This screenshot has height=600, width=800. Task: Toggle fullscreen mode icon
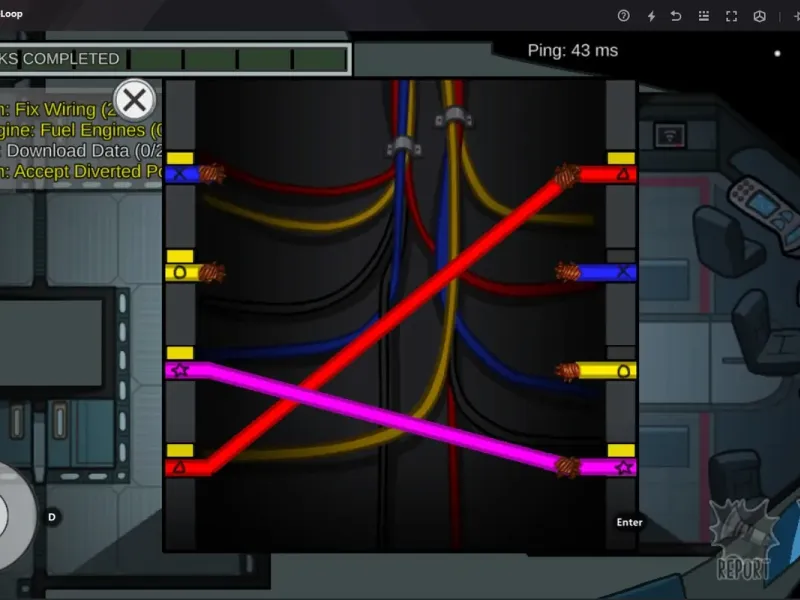click(x=732, y=16)
